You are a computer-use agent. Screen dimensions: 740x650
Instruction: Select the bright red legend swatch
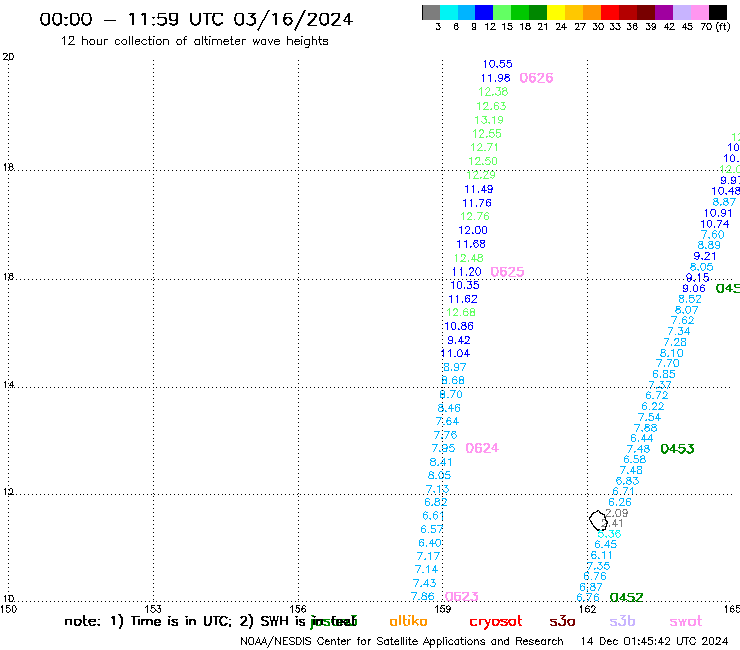(610, 12)
